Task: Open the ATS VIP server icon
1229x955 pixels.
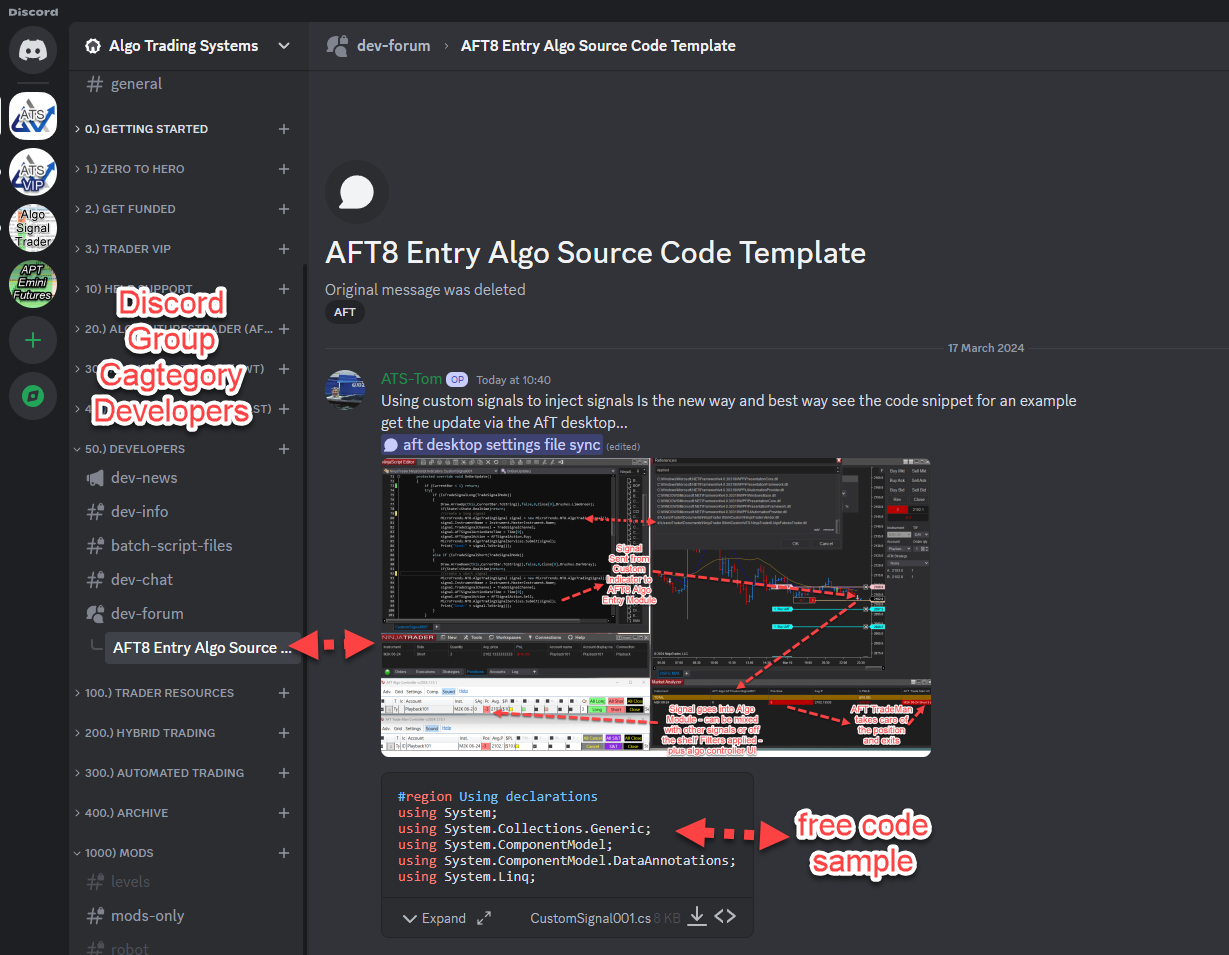Action: [32, 171]
